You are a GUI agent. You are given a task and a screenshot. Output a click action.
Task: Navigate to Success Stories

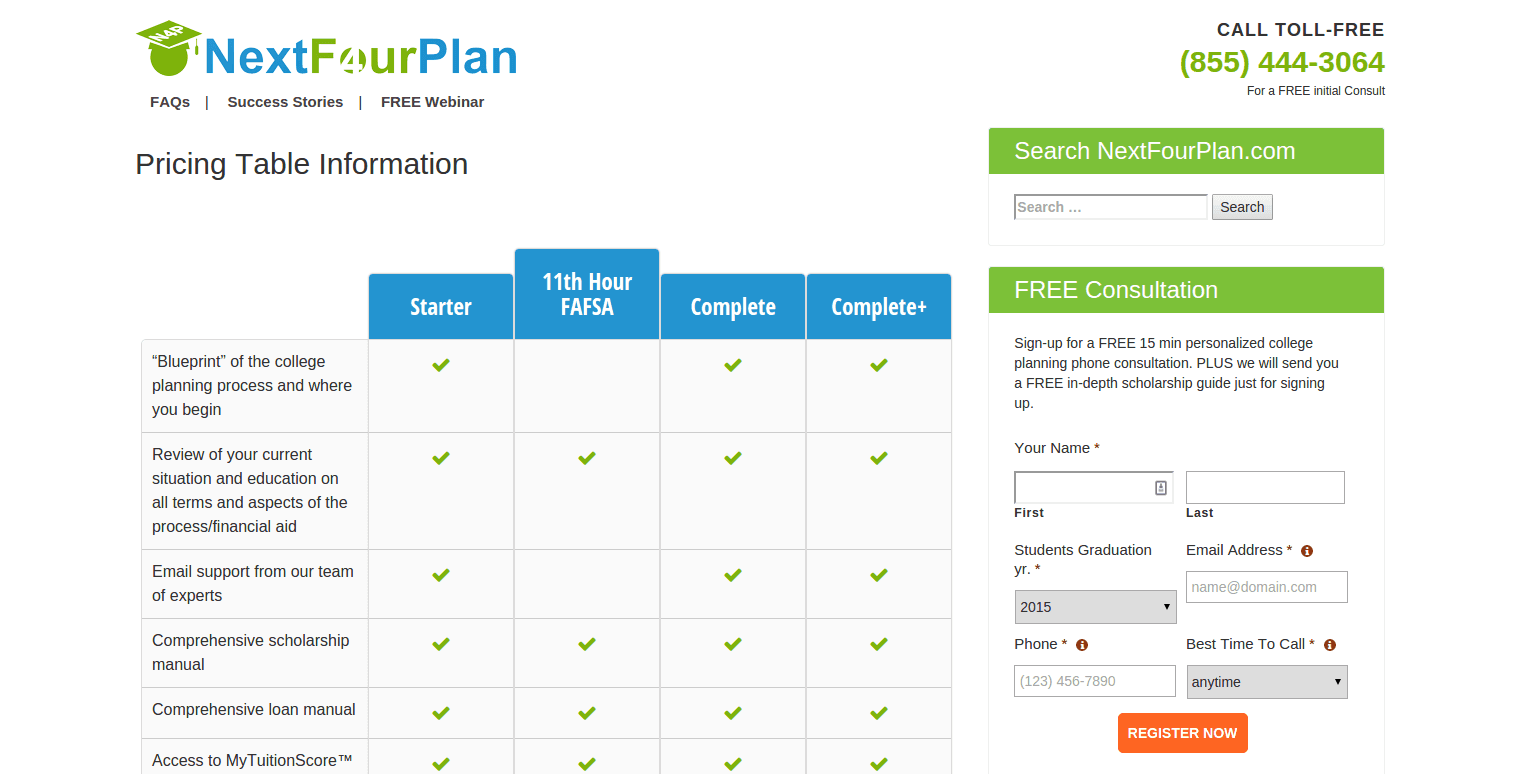pyautogui.click(x=285, y=101)
